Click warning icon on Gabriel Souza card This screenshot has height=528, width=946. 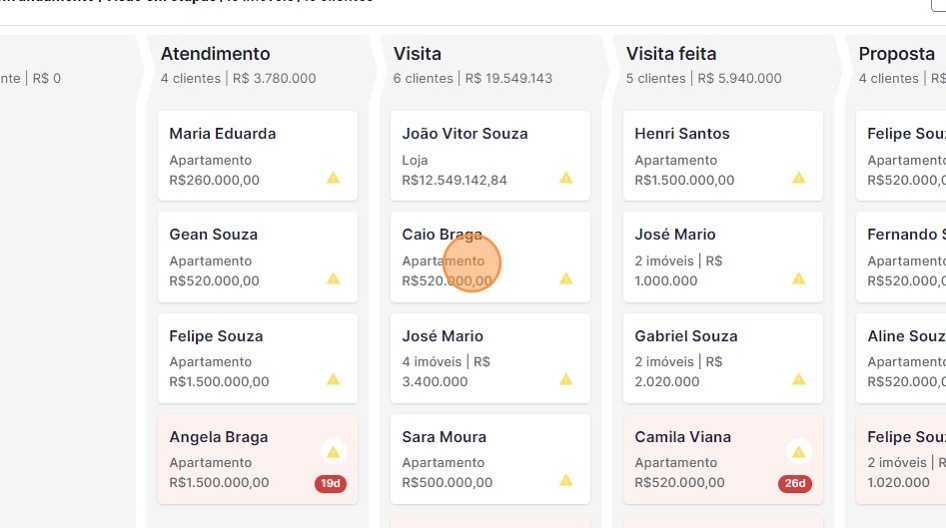click(x=799, y=379)
